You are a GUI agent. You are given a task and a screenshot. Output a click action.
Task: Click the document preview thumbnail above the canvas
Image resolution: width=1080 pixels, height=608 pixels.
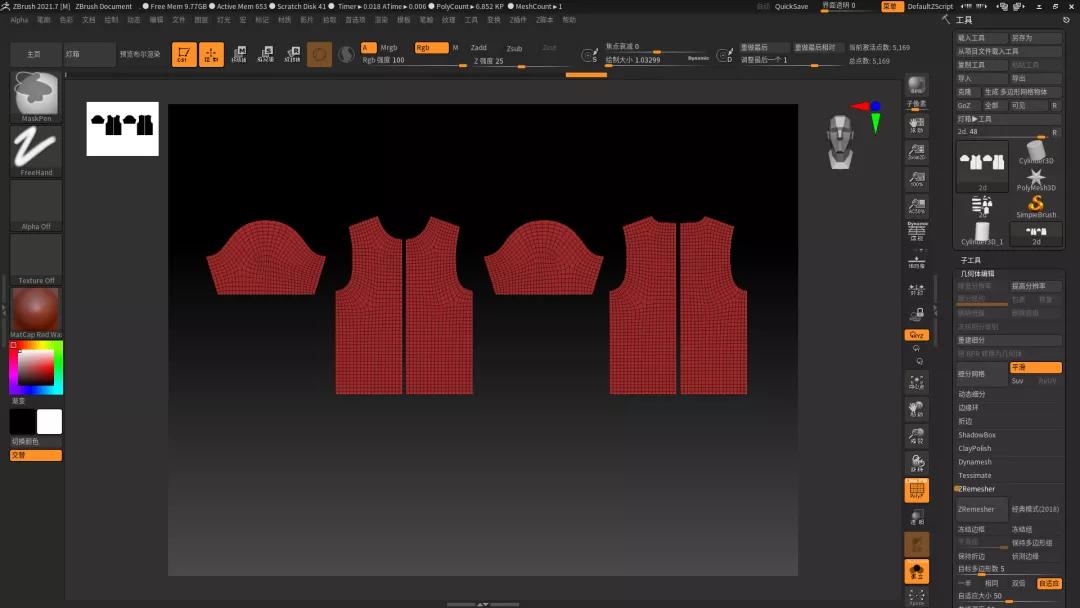tap(121, 129)
